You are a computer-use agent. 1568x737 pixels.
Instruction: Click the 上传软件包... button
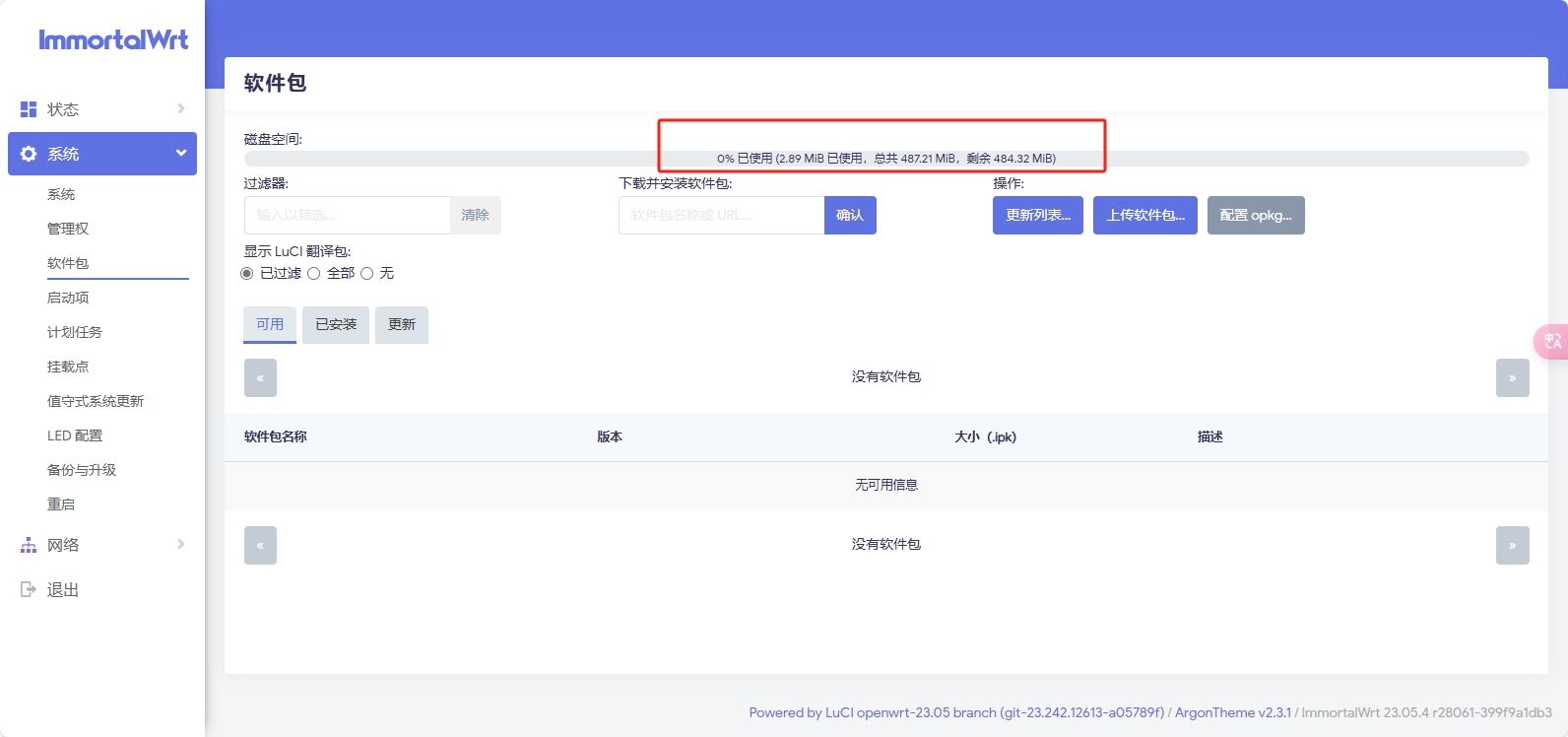pyautogui.click(x=1145, y=215)
